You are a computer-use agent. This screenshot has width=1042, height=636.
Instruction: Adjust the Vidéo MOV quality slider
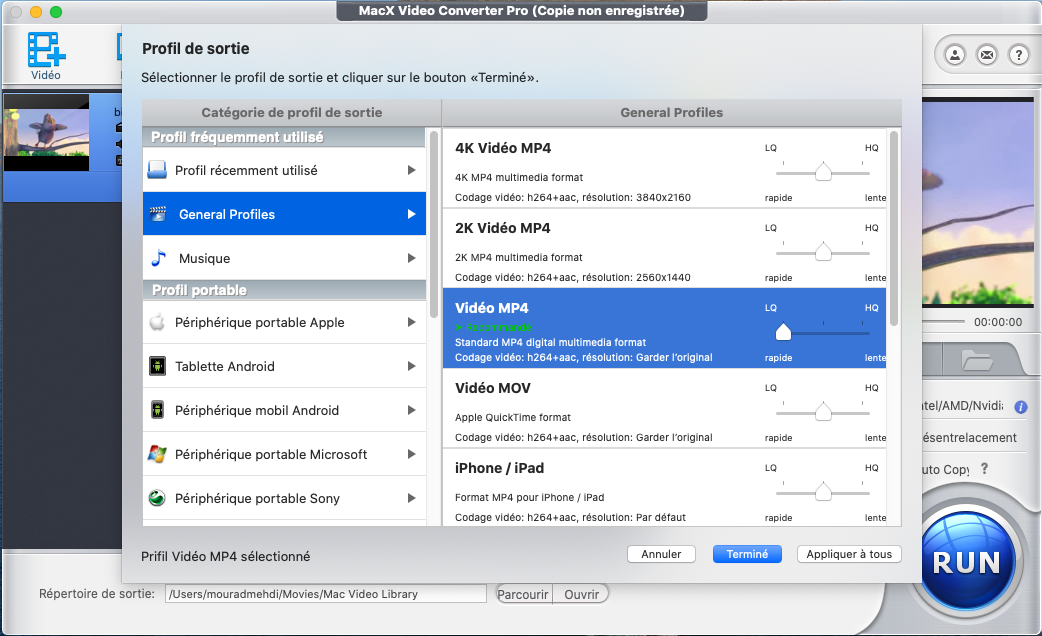point(823,411)
